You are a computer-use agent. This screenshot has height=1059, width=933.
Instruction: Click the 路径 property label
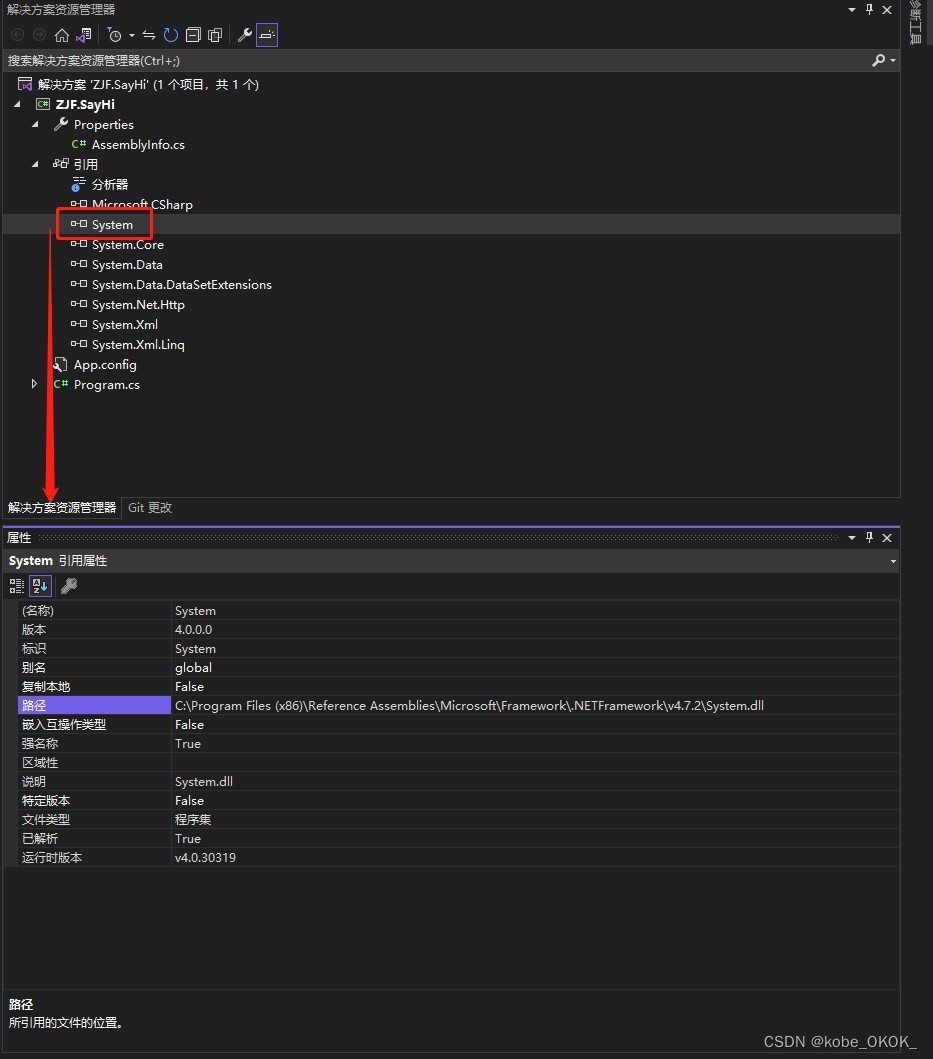tap(34, 706)
